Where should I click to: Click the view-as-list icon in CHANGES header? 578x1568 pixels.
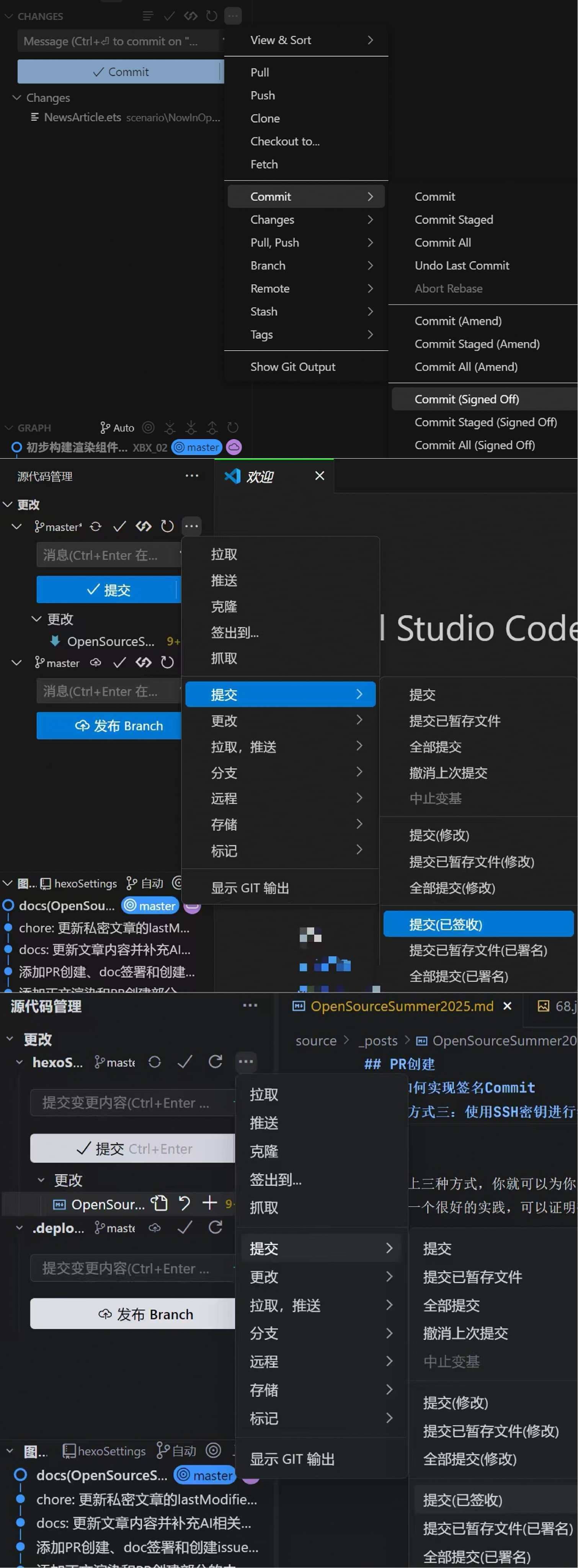148,16
